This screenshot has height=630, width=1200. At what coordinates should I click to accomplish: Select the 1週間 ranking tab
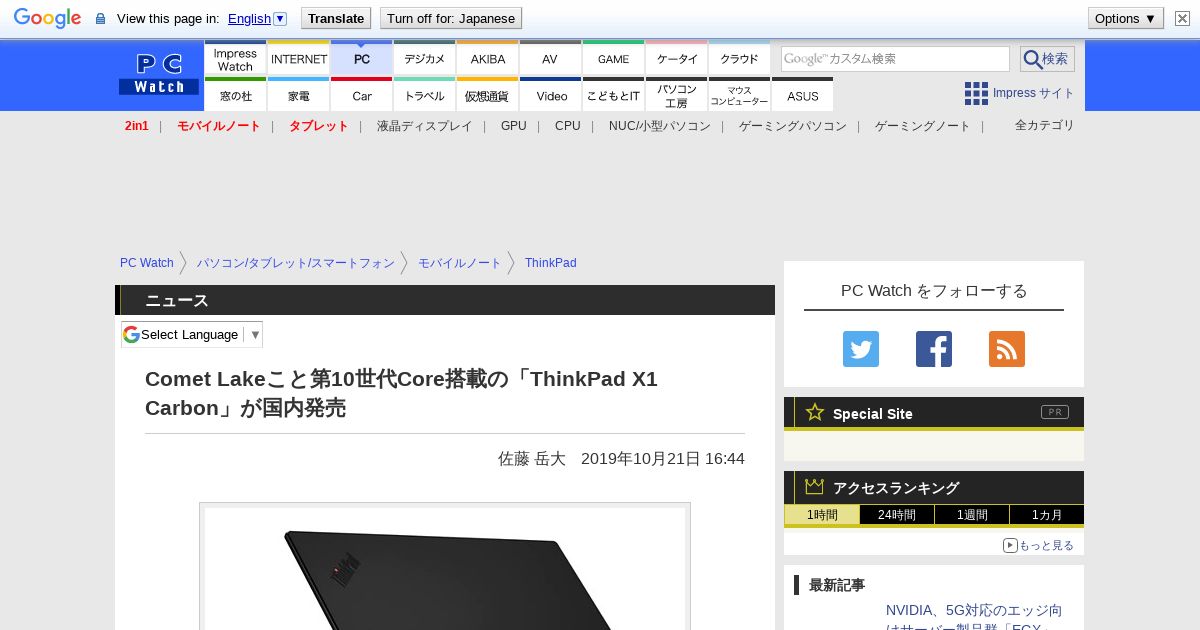point(972,515)
